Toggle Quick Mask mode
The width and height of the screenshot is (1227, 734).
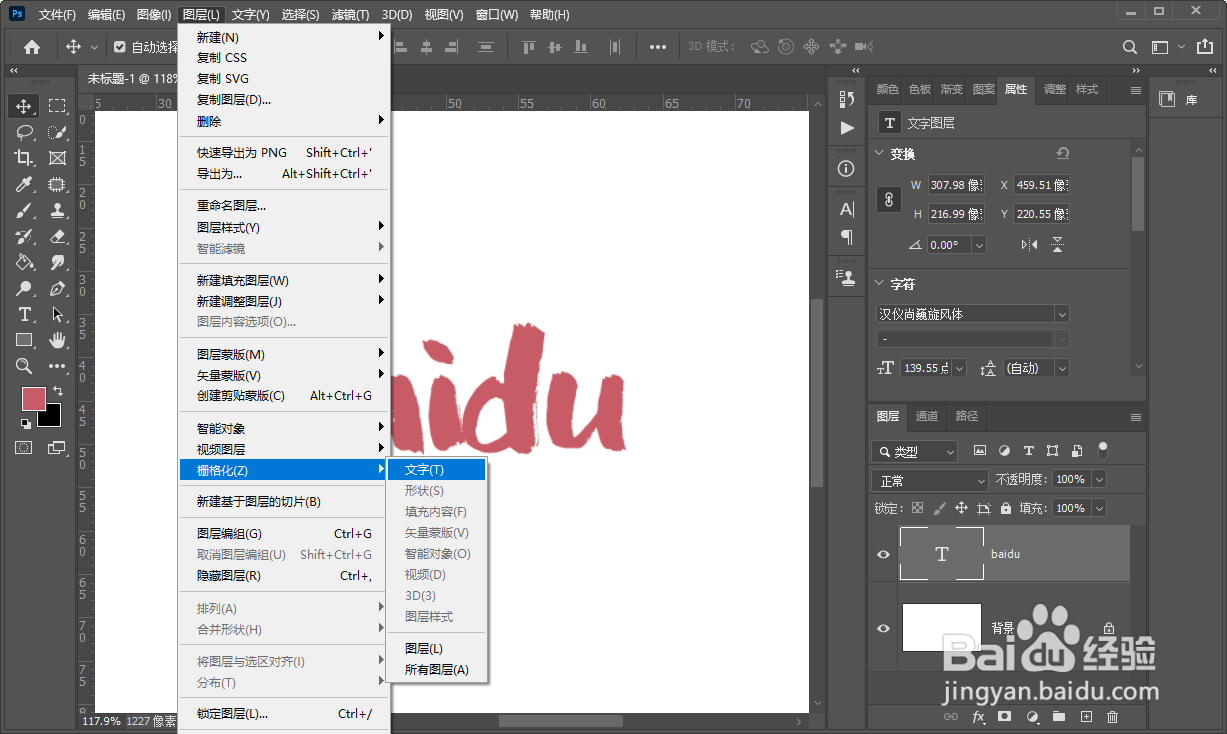point(25,447)
